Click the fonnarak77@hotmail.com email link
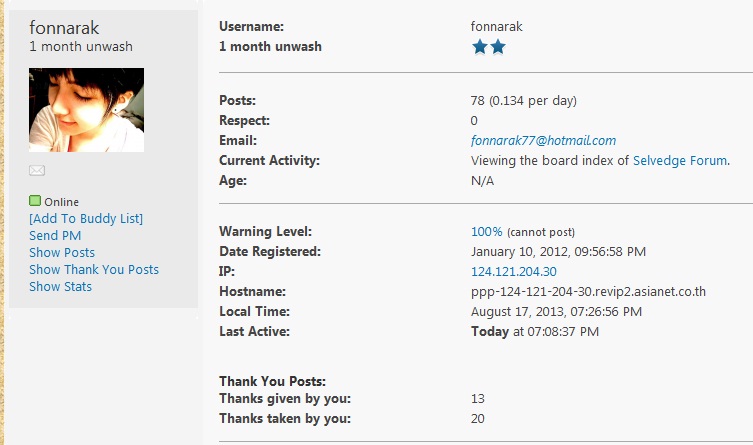This screenshot has width=753, height=445. click(543, 140)
